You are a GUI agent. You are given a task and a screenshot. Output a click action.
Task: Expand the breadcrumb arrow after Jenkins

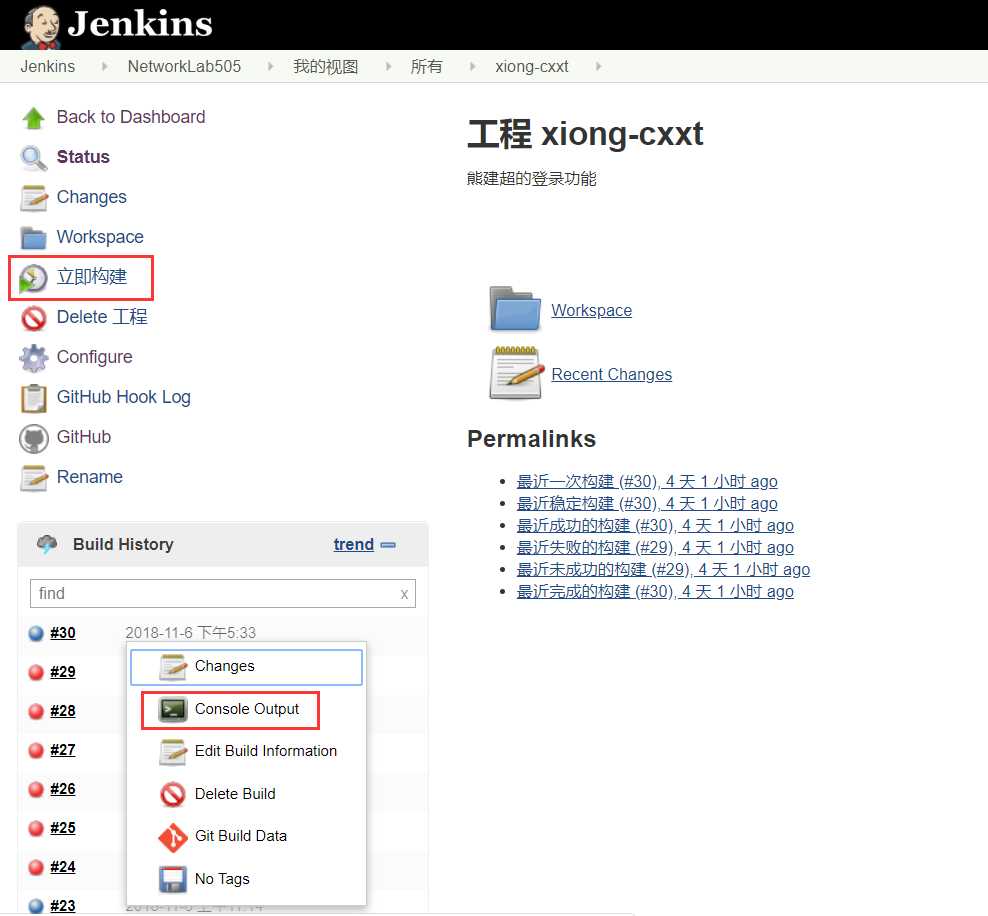[x=105, y=66]
